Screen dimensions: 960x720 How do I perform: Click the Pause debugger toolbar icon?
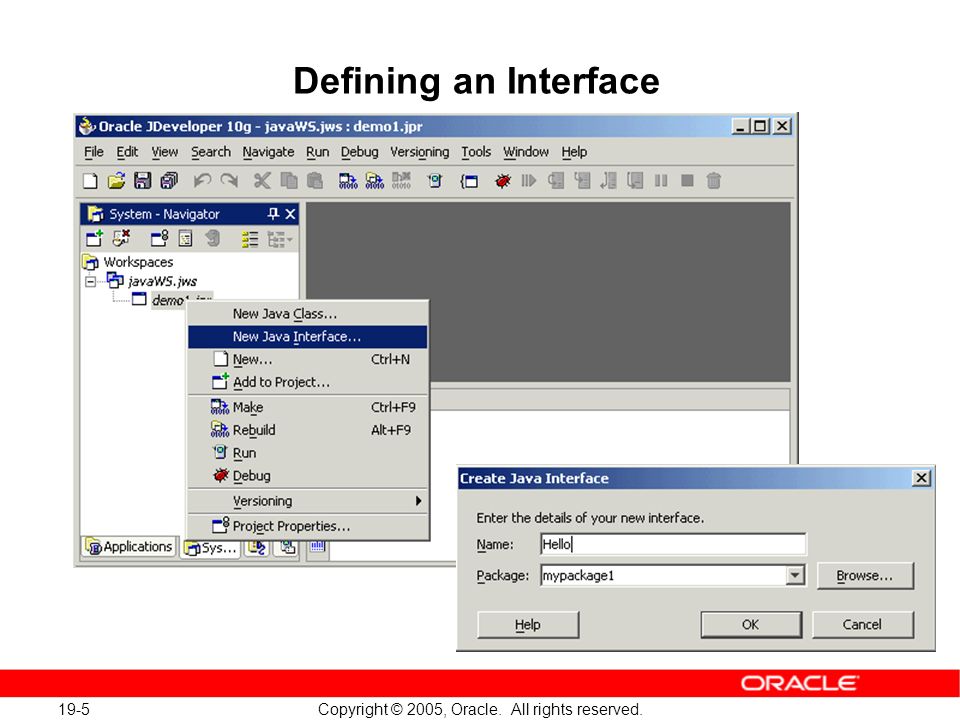click(661, 181)
